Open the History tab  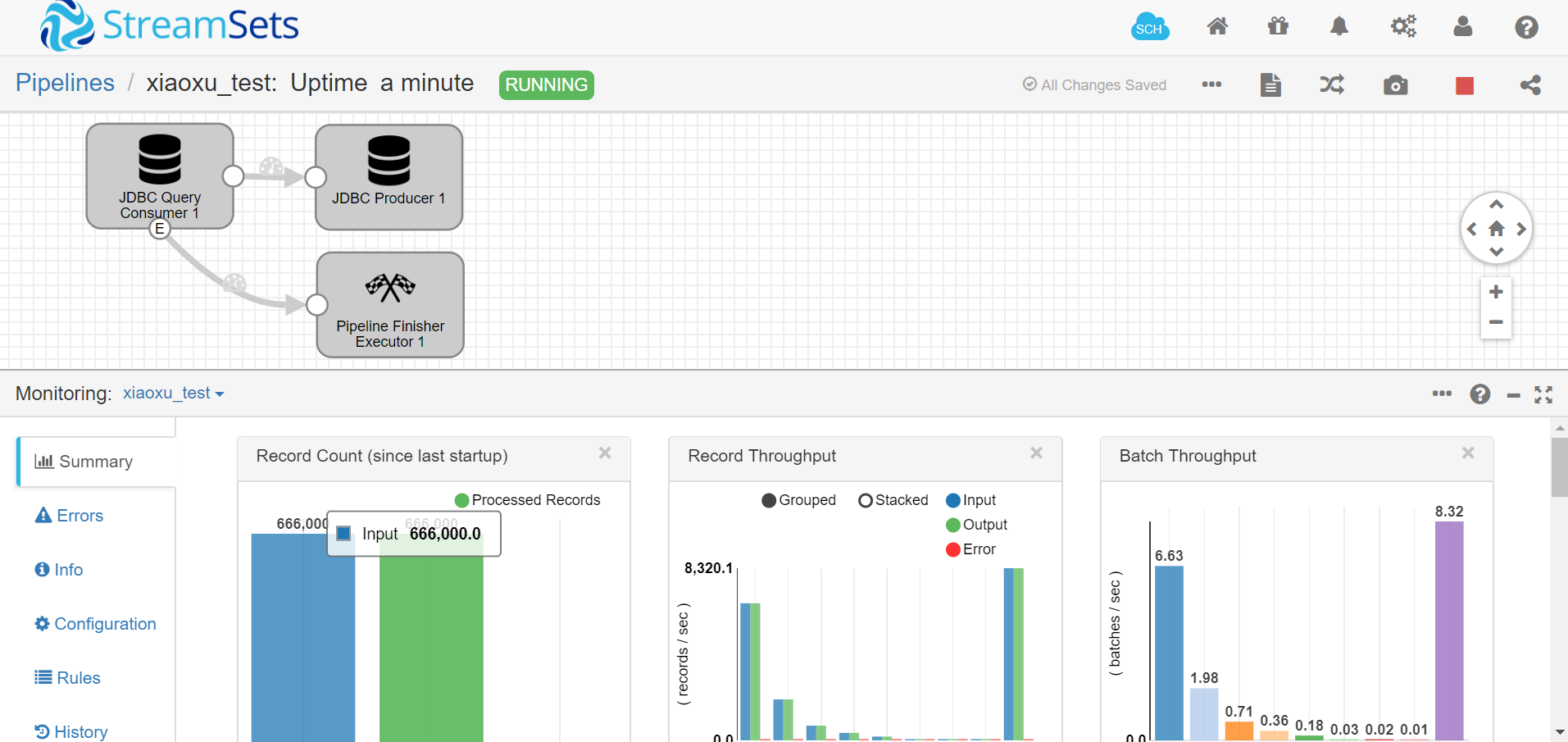[x=70, y=731]
